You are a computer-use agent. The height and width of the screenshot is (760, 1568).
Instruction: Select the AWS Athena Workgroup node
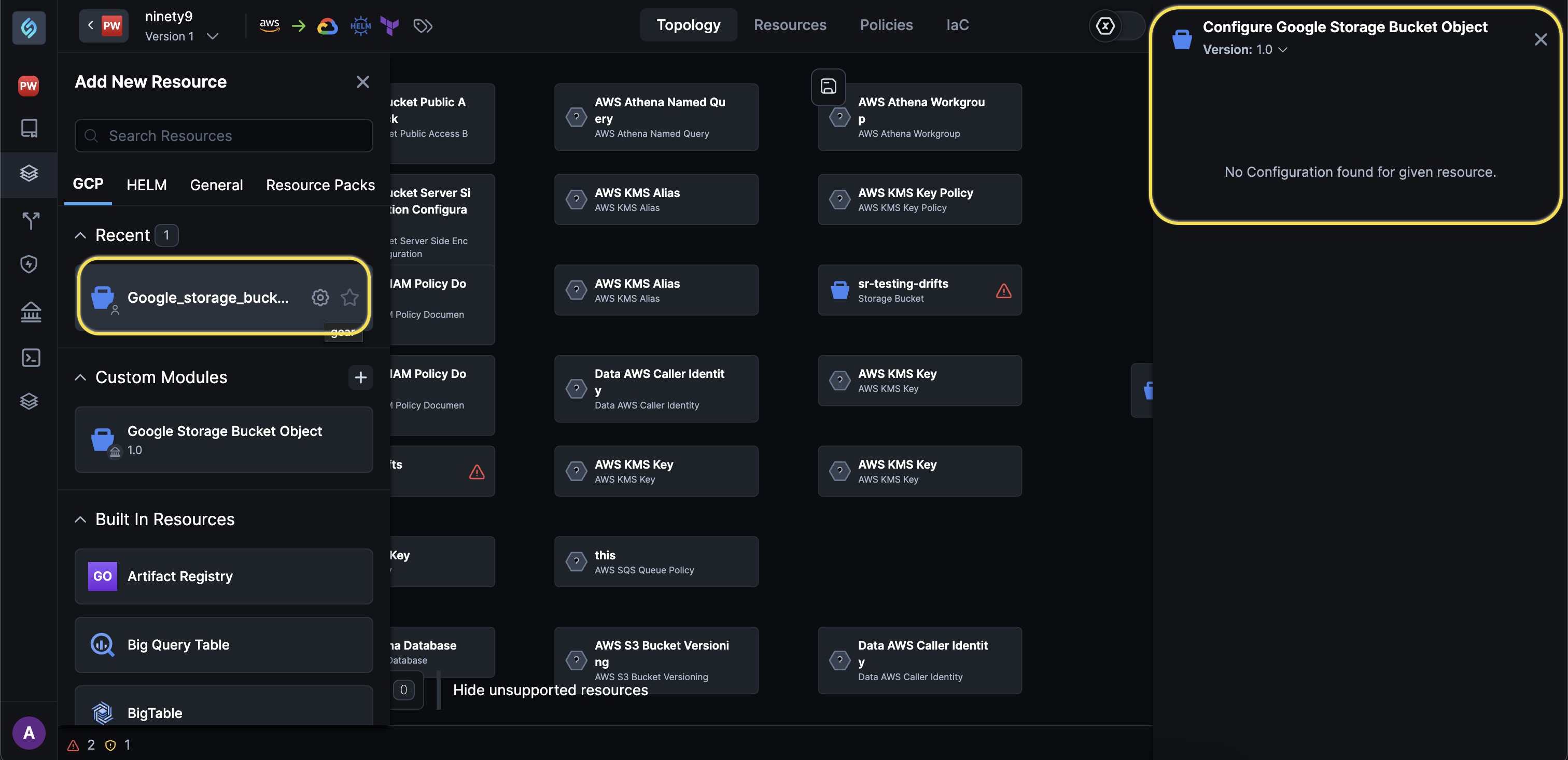(x=920, y=117)
